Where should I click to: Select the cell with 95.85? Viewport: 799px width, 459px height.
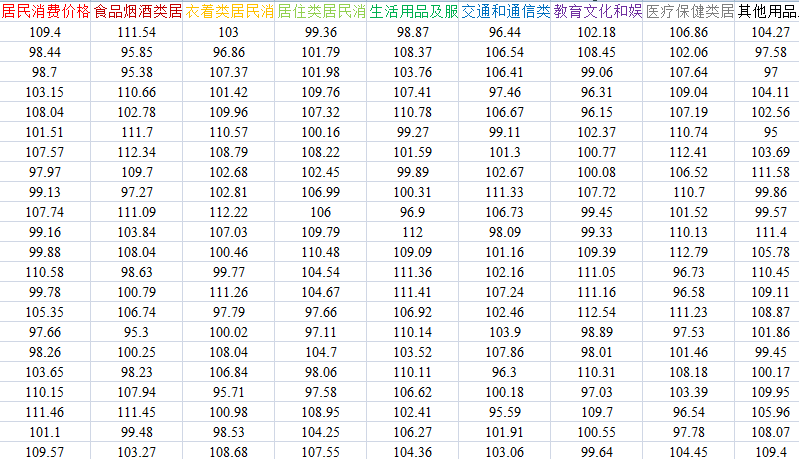pos(137,52)
